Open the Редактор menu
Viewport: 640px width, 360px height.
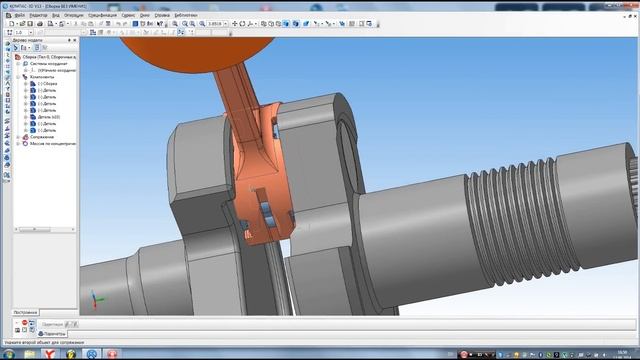[38, 15]
